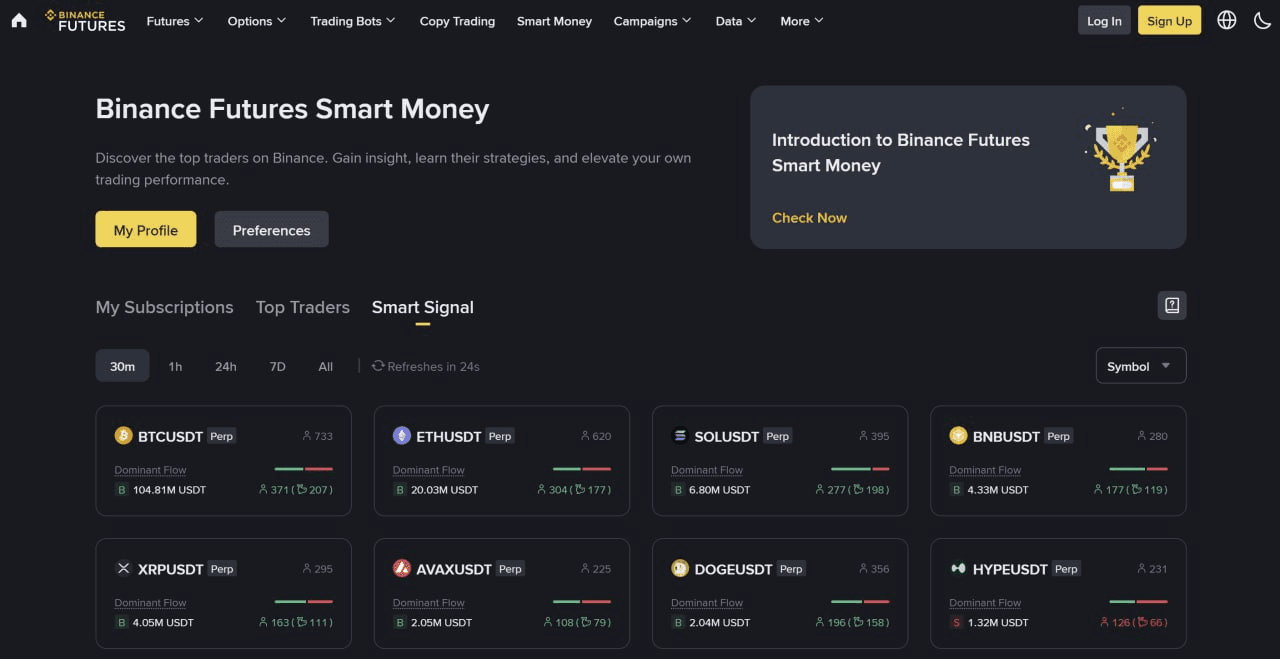The width and height of the screenshot is (1280, 659).
Task: Open the Symbol sorting dropdown
Action: (x=1140, y=365)
